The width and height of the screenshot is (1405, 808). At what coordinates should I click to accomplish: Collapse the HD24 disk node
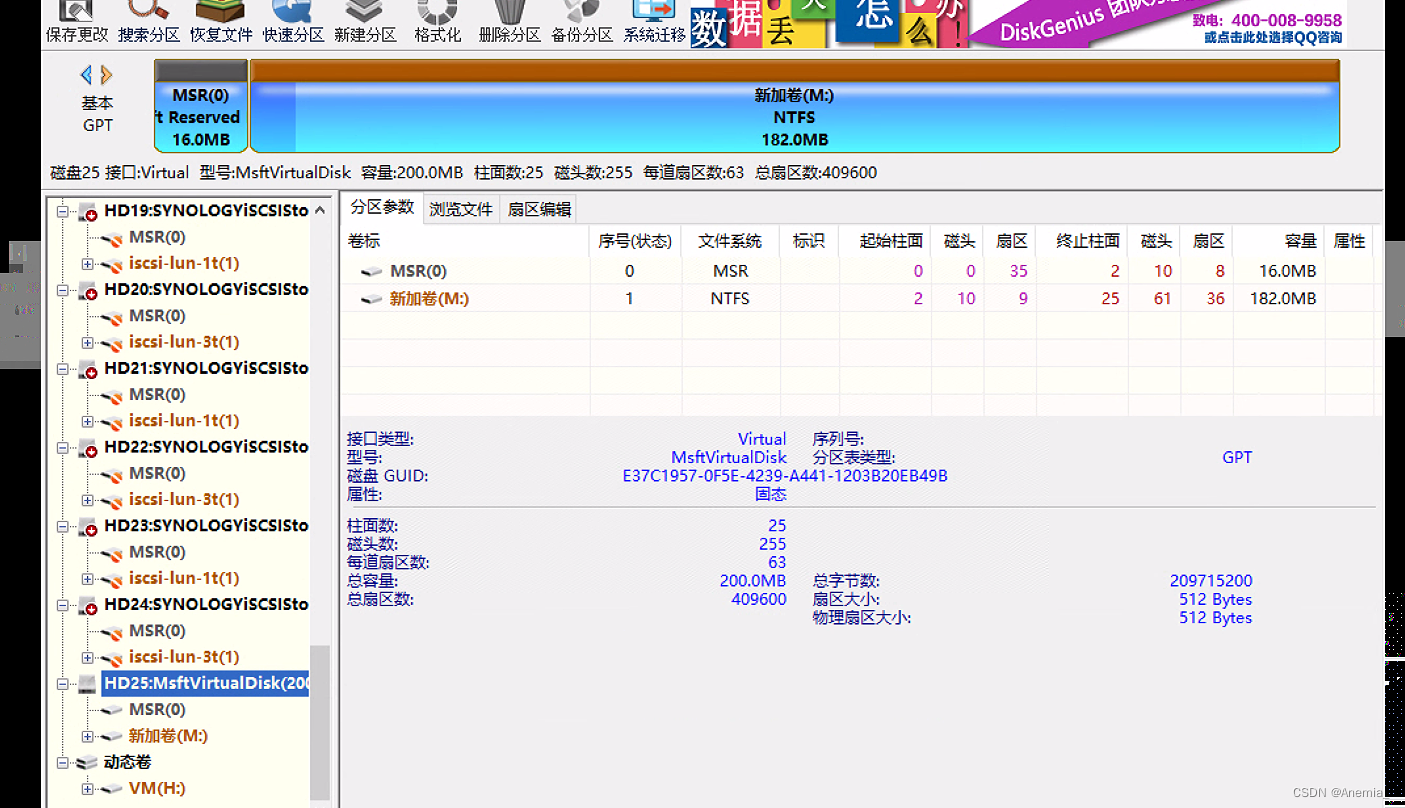point(62,605)
